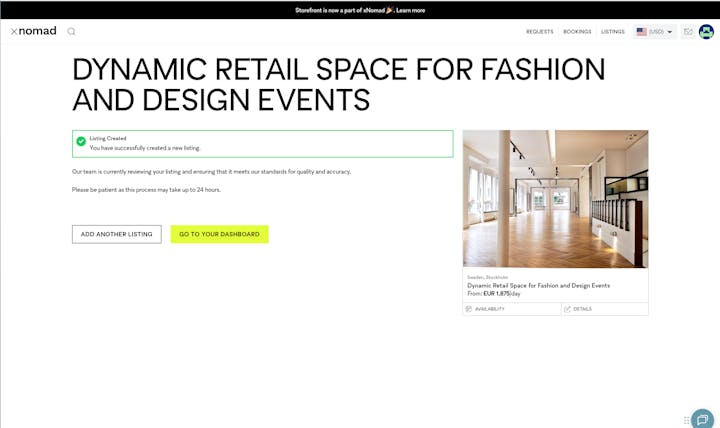
Task: Go to Requests in top navigation
Action: click(x=539, y=32)
